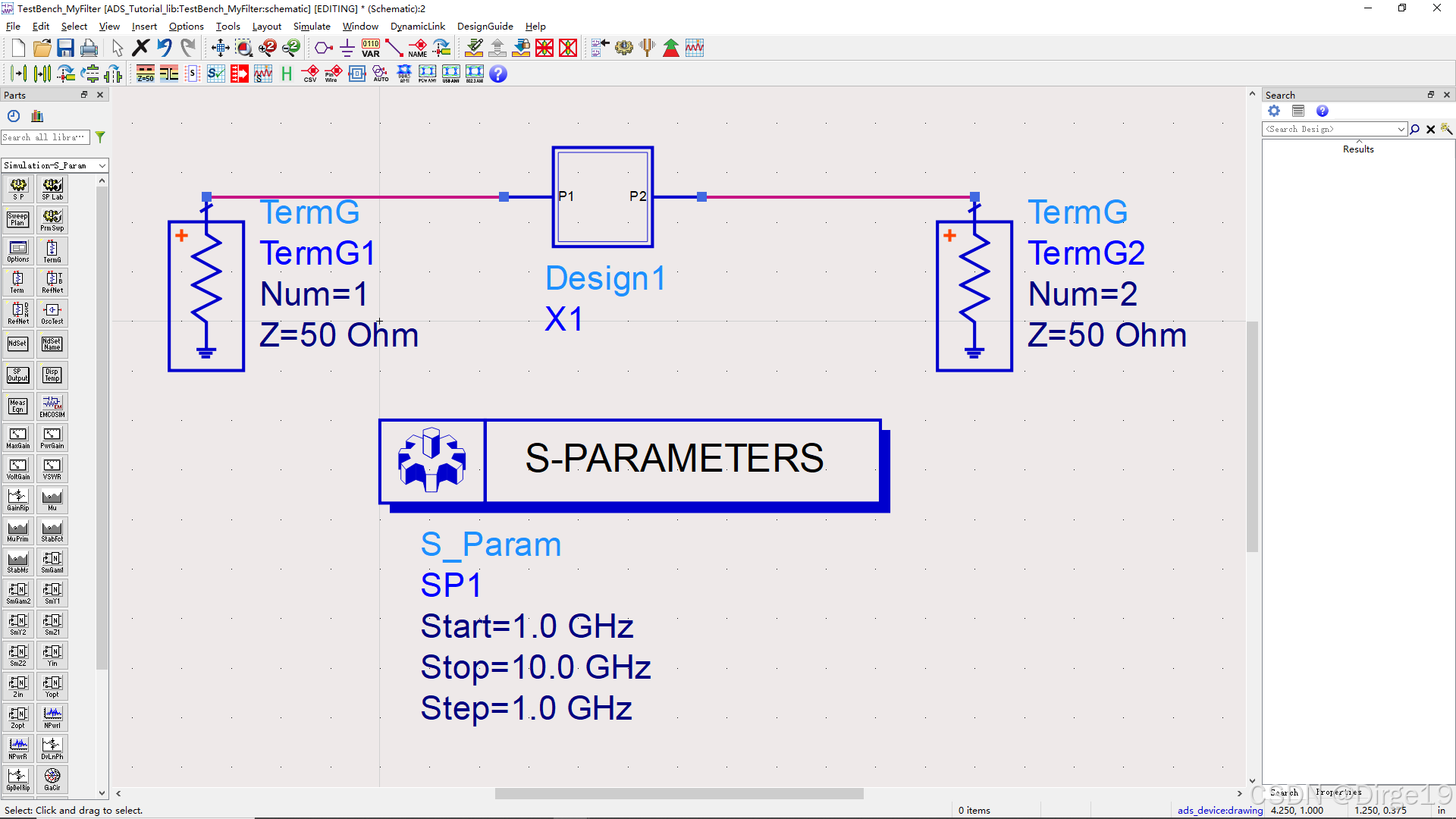Click the magnifier to run the design search
Screen dimensions: 1456x819
(1414, 129)
